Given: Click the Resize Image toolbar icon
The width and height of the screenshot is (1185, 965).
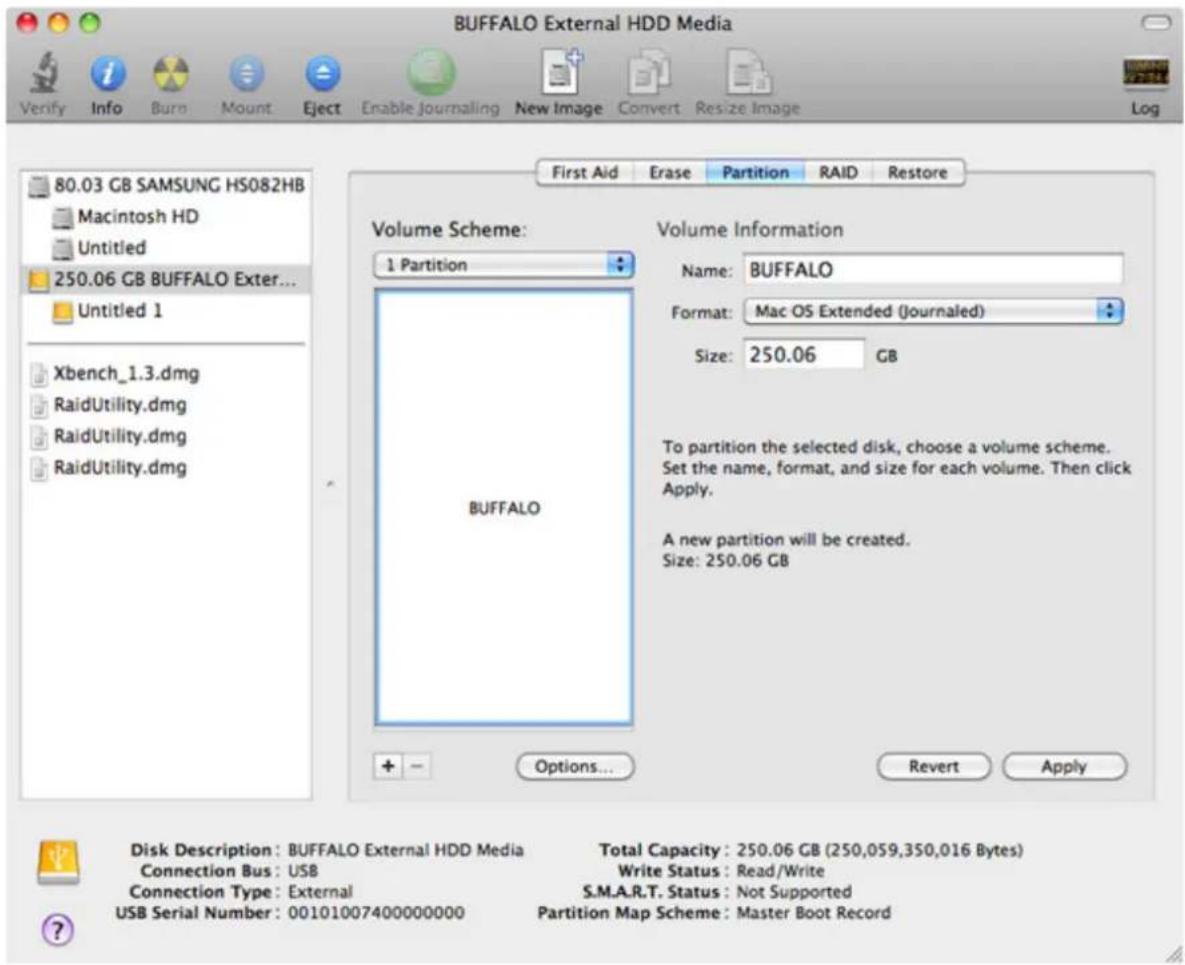Looking at the screenshot, I should tap(748, 73).
